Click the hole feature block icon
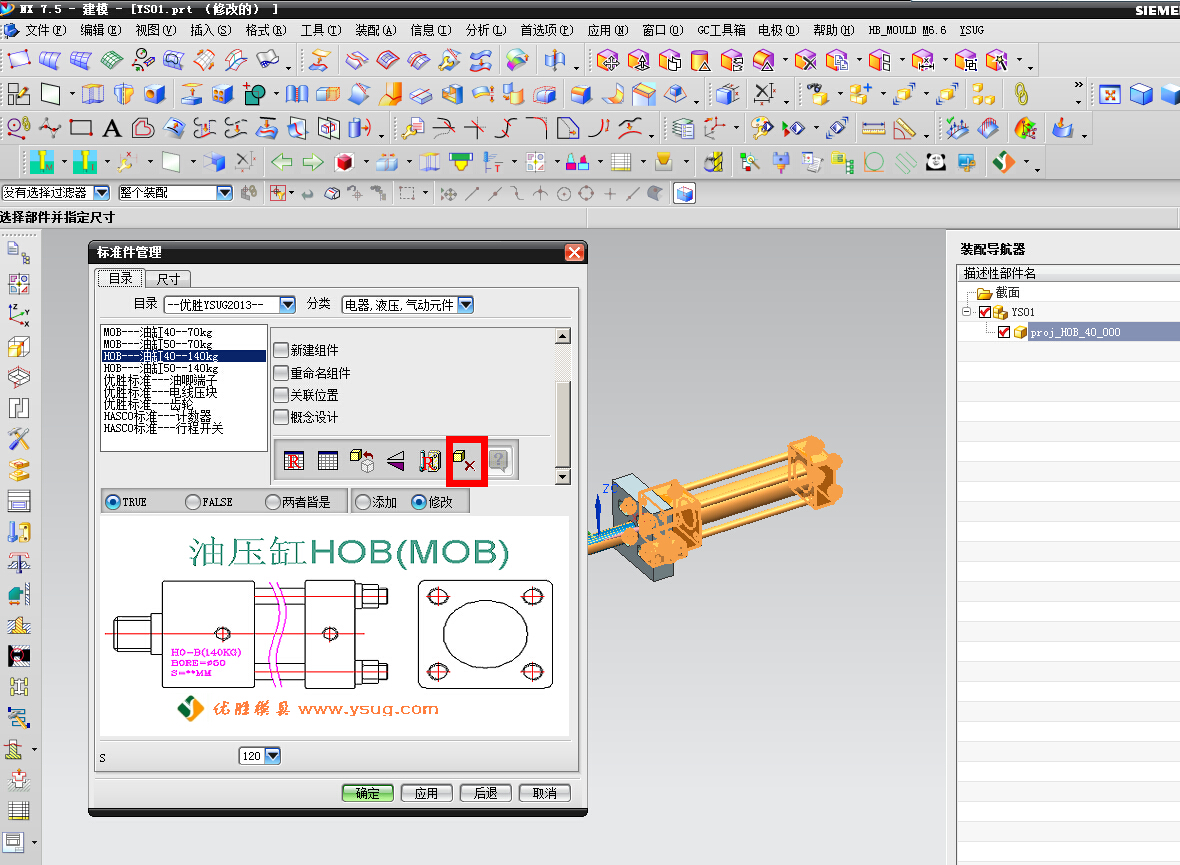Image resolution: width=1180 pixels, height=865 pixels. (155, 94)
